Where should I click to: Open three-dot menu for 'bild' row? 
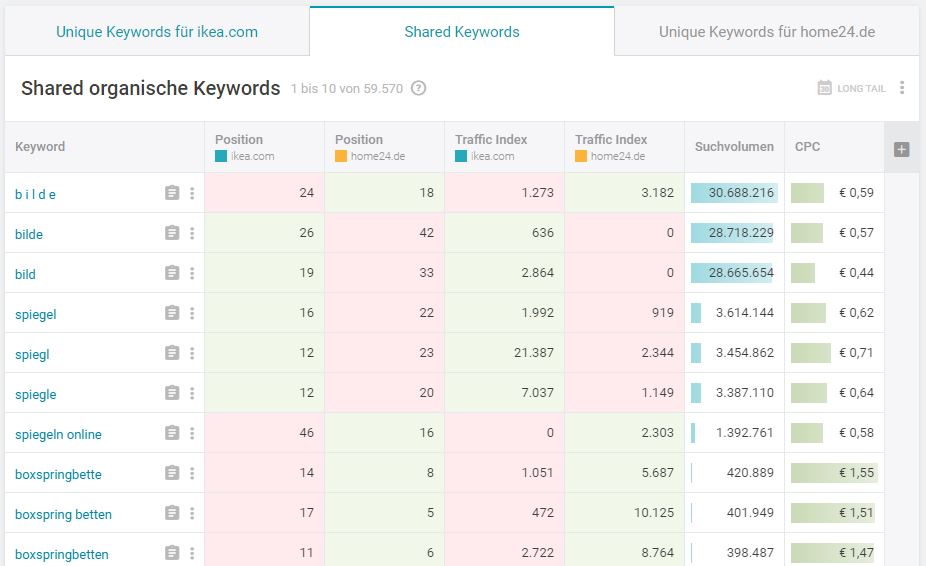pos(192,273)
